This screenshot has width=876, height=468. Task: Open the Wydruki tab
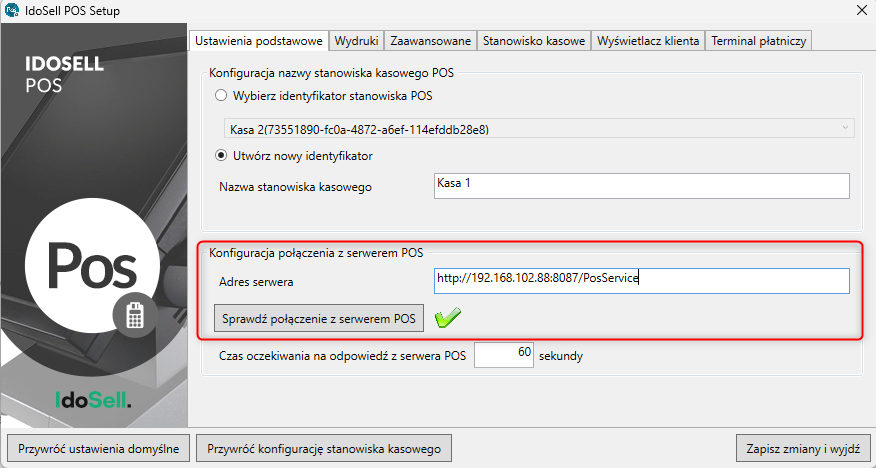[356, 41]
